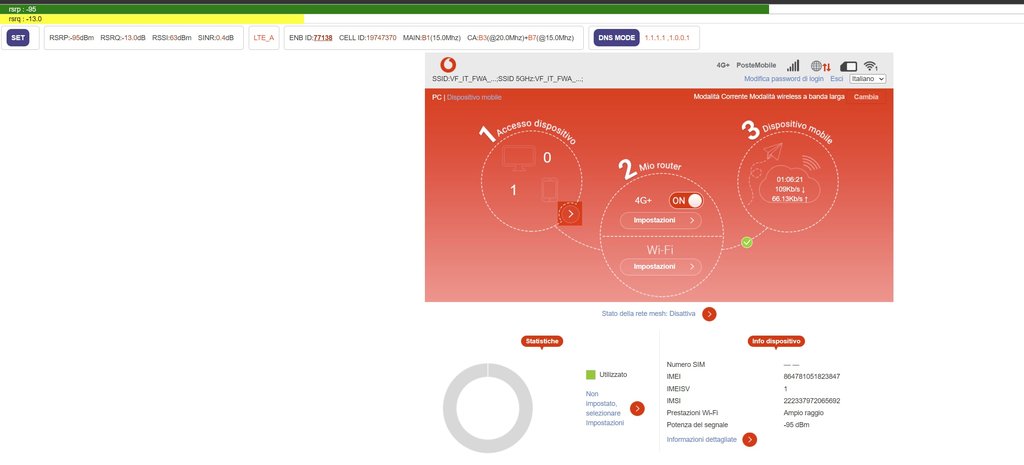
Task: Click the green rsrp signal bar
Action: pyautogui.click(x=385, y=9)
